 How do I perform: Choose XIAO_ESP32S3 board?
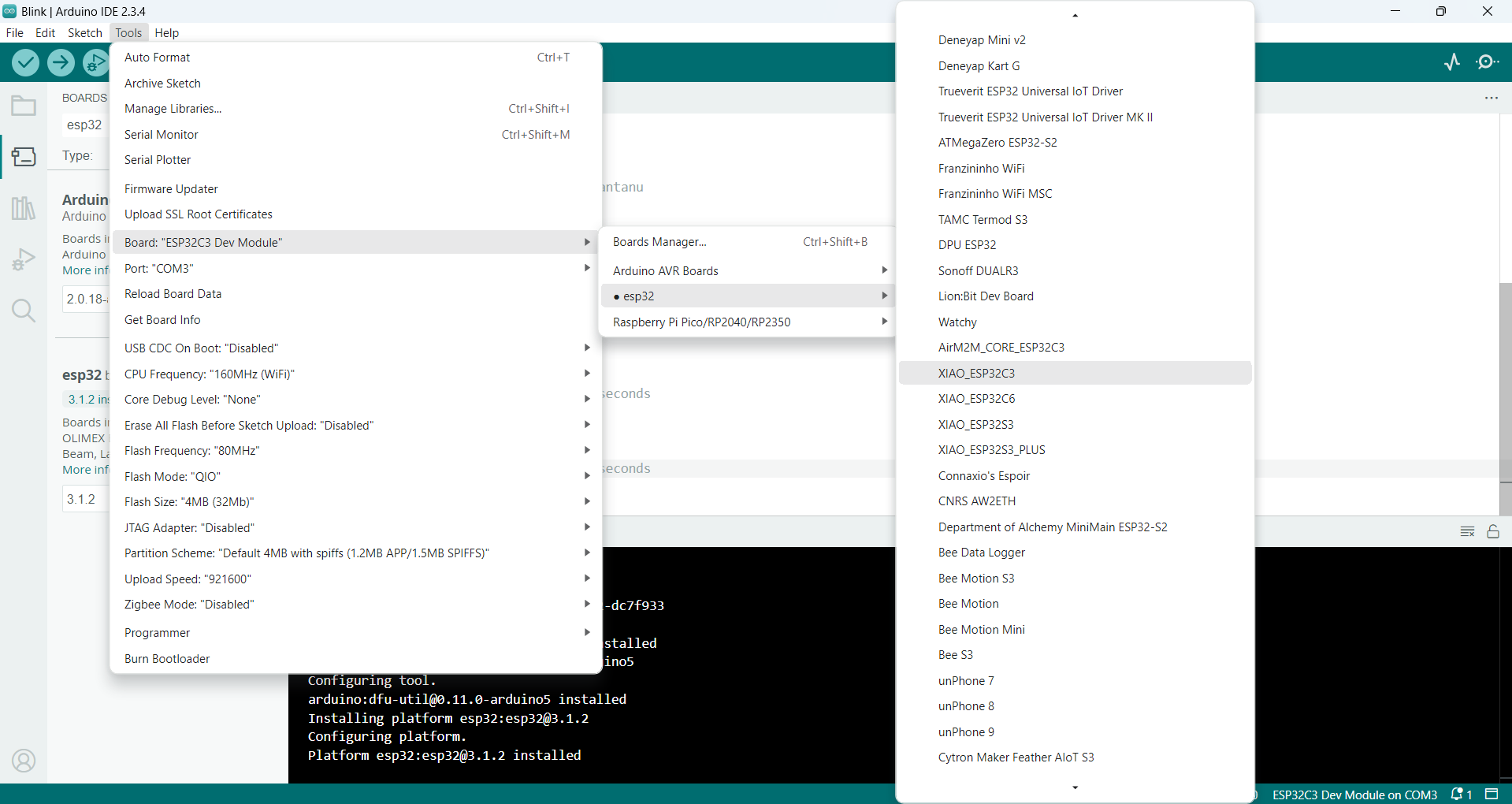[1075, 424]
